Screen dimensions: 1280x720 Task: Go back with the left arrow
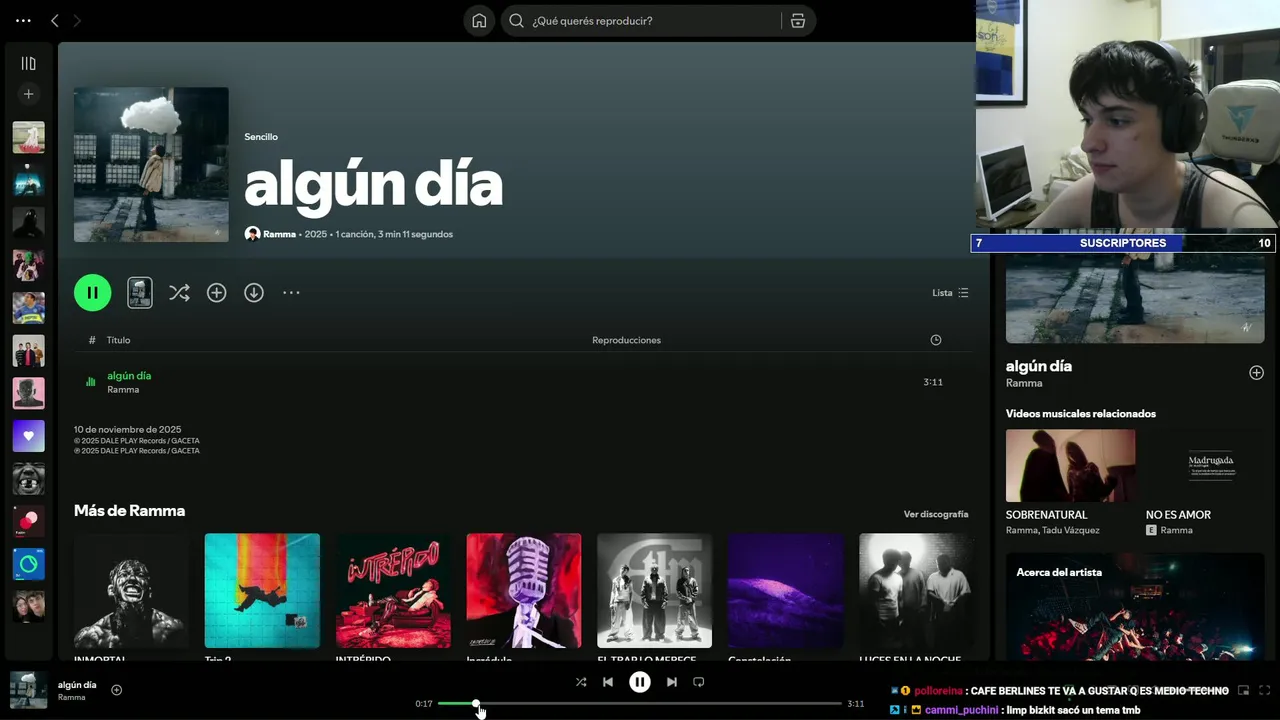coord(55,21)
